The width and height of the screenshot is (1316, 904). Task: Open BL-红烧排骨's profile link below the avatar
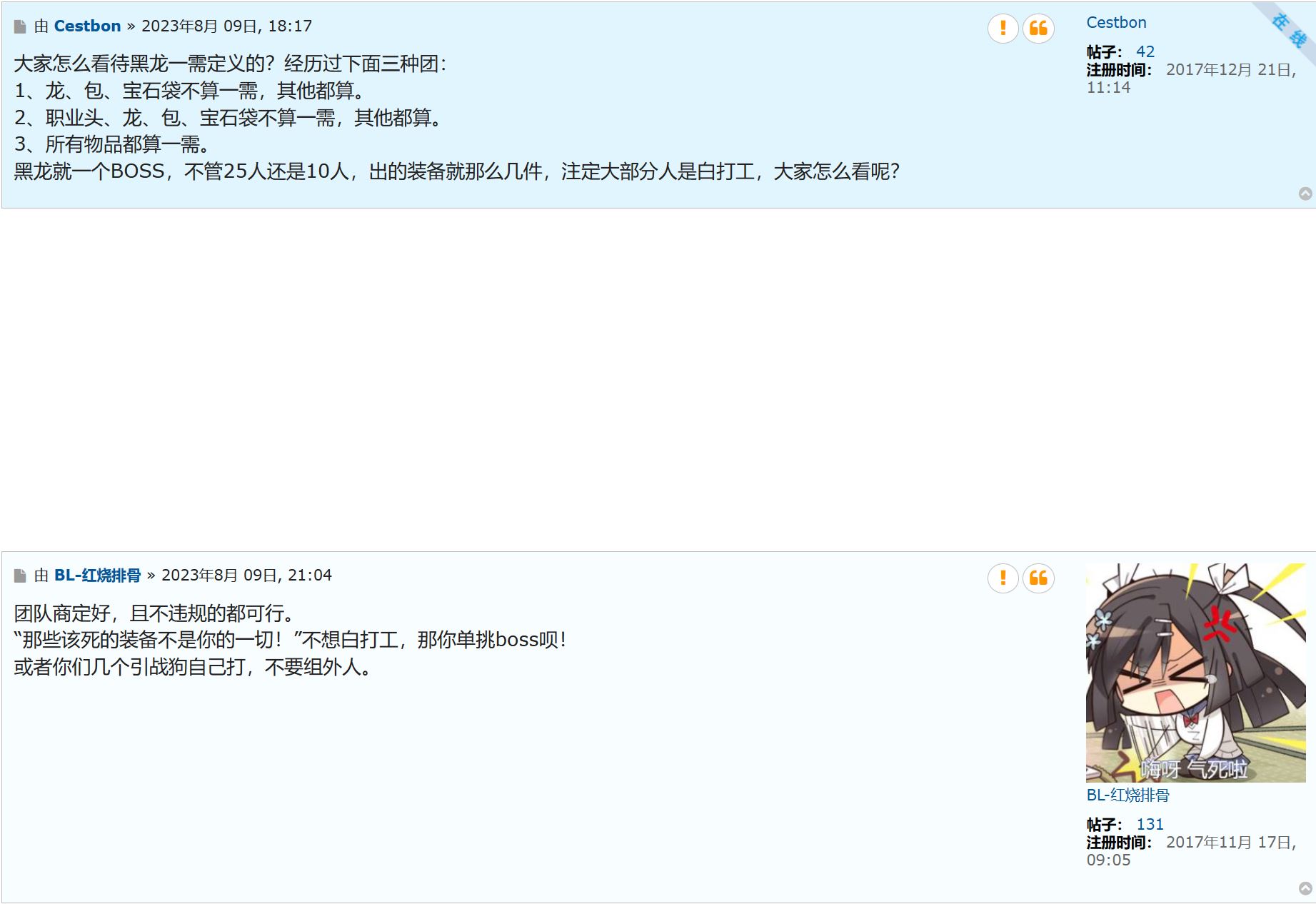[x=1127, y=795]
